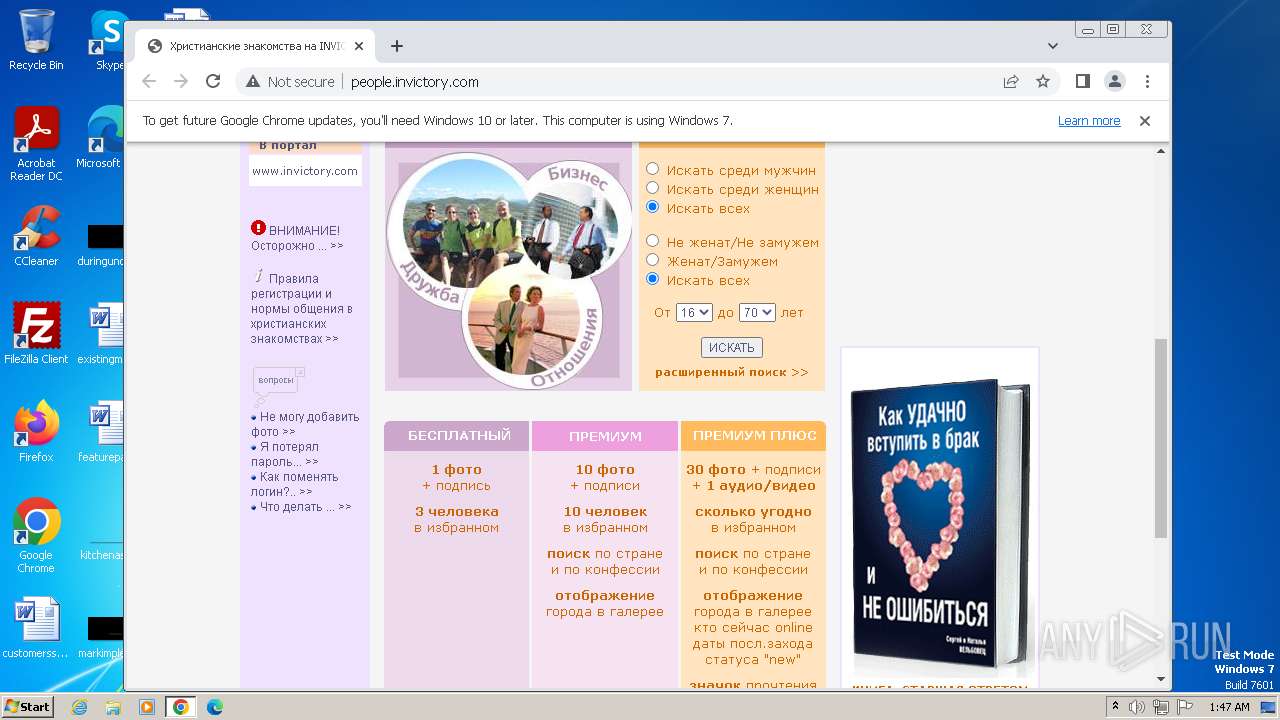Click the volume speaker tray icon

click(x=1137, y=707)
